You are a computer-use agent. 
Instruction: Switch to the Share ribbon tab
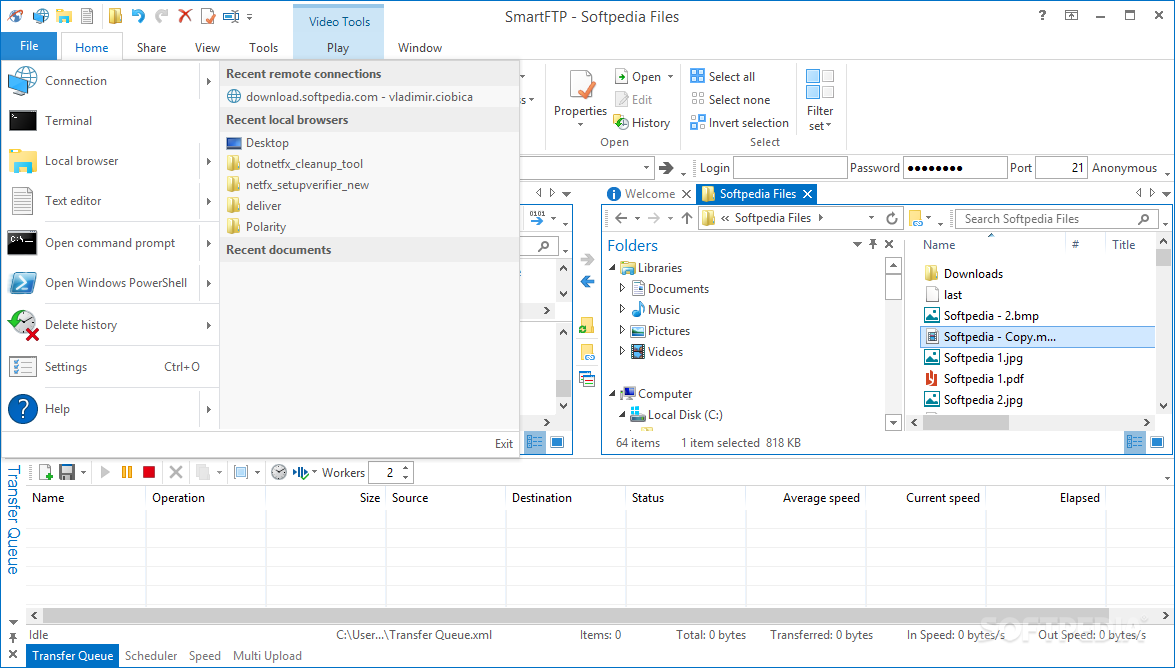(151, 47)
